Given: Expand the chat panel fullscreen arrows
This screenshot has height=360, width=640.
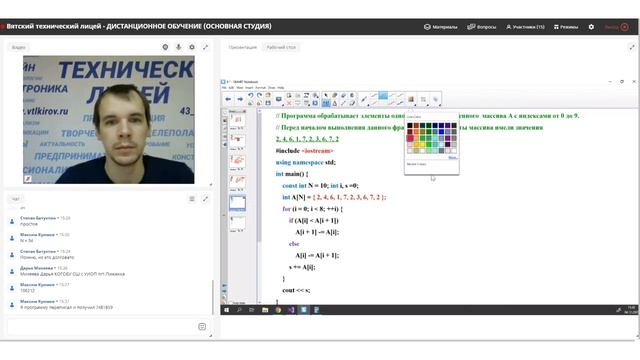Looking at the screenshot, I should pos(205,199).
